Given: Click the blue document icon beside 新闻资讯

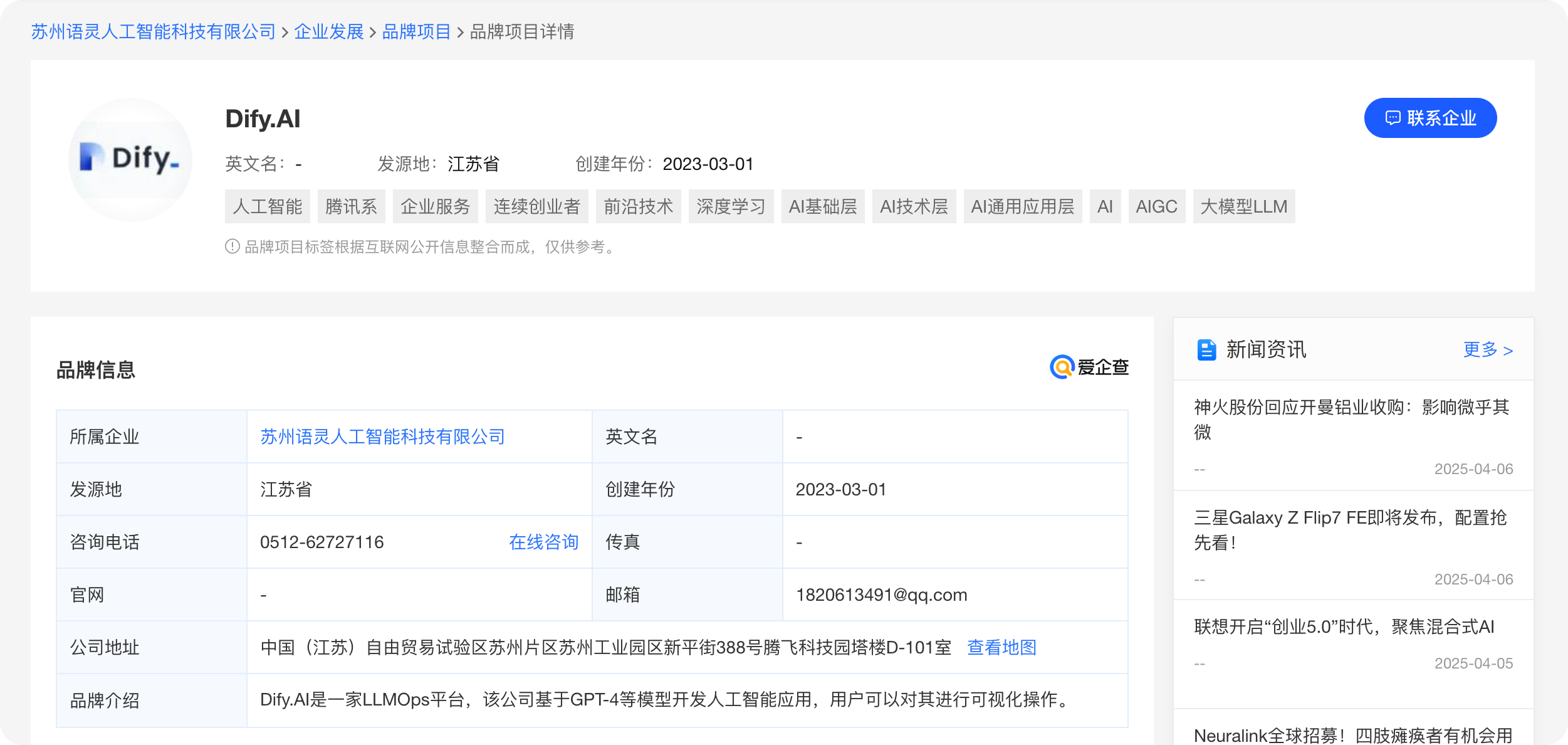Looking at the screenshot, I should pos(1206,351).
